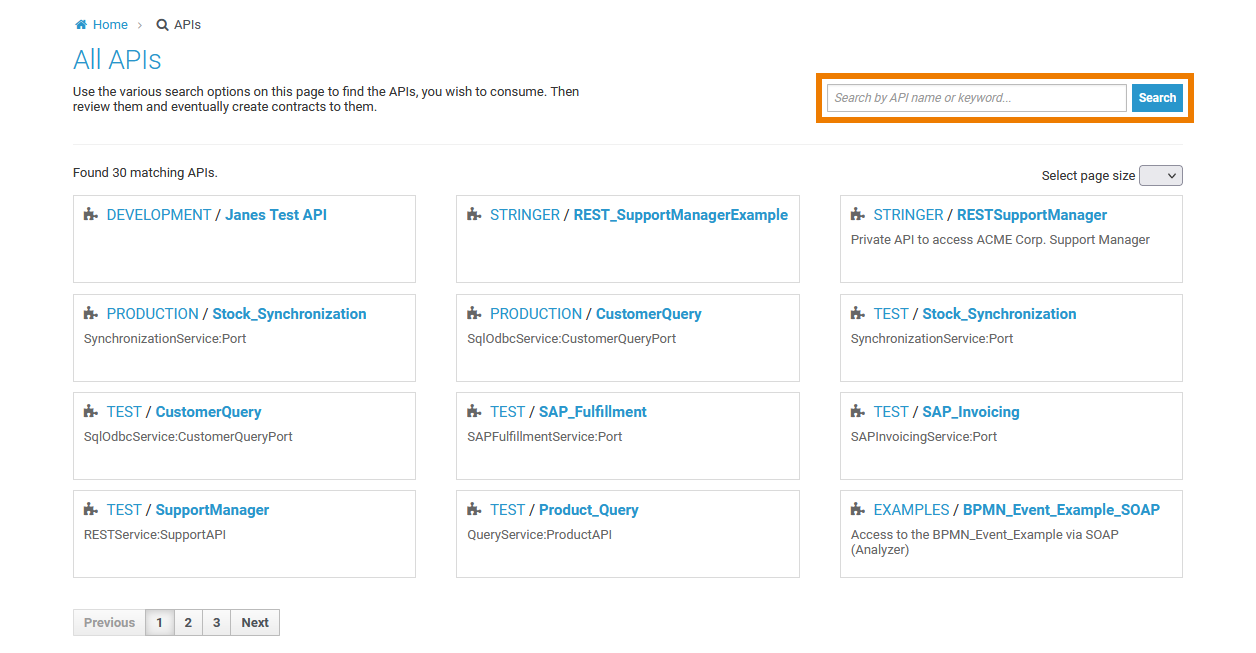The image size is (1256, 653).
Task: Open the Select page size dropdown
Action: point(1161,176)
